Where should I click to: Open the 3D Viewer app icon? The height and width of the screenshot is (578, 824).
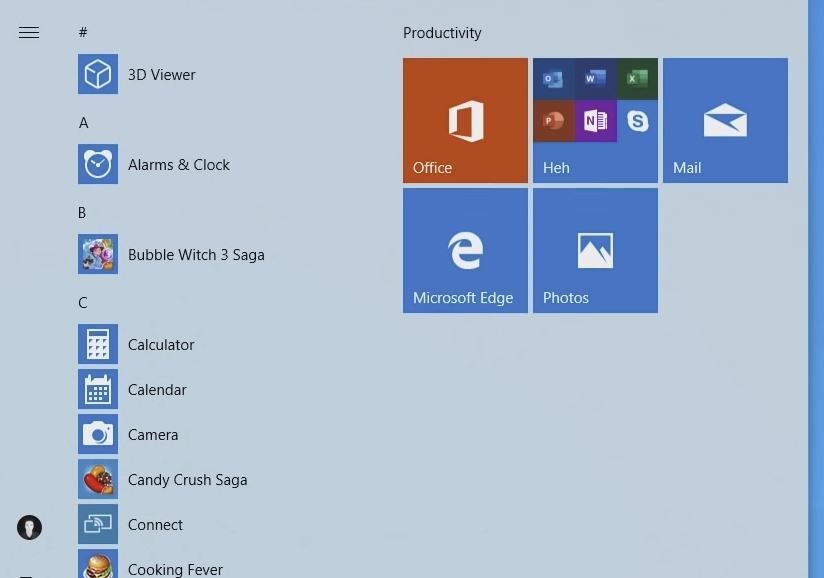tap(98, 75)
